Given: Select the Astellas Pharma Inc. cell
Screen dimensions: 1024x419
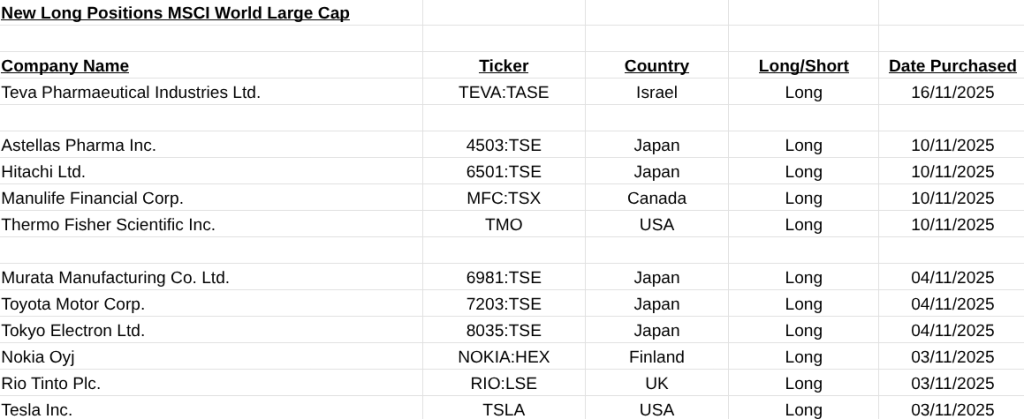Looking at the screenshot, I should coord(79,145).
